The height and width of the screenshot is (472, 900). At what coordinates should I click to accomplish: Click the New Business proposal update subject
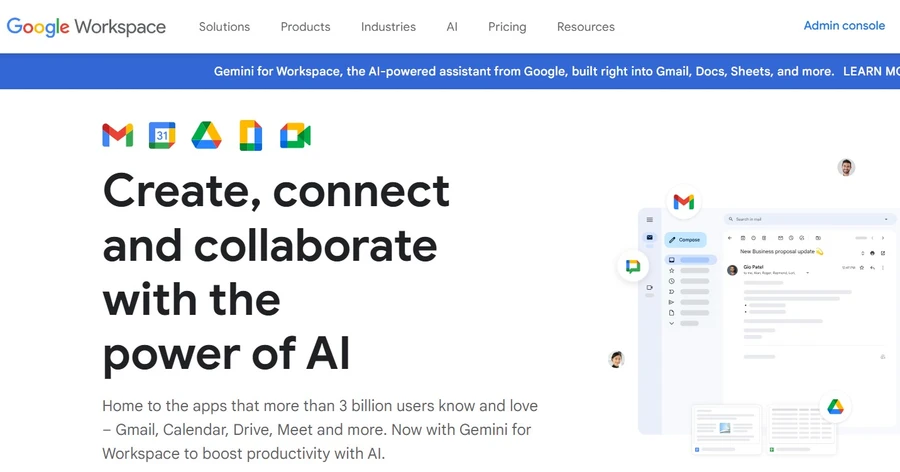(777, 252)
